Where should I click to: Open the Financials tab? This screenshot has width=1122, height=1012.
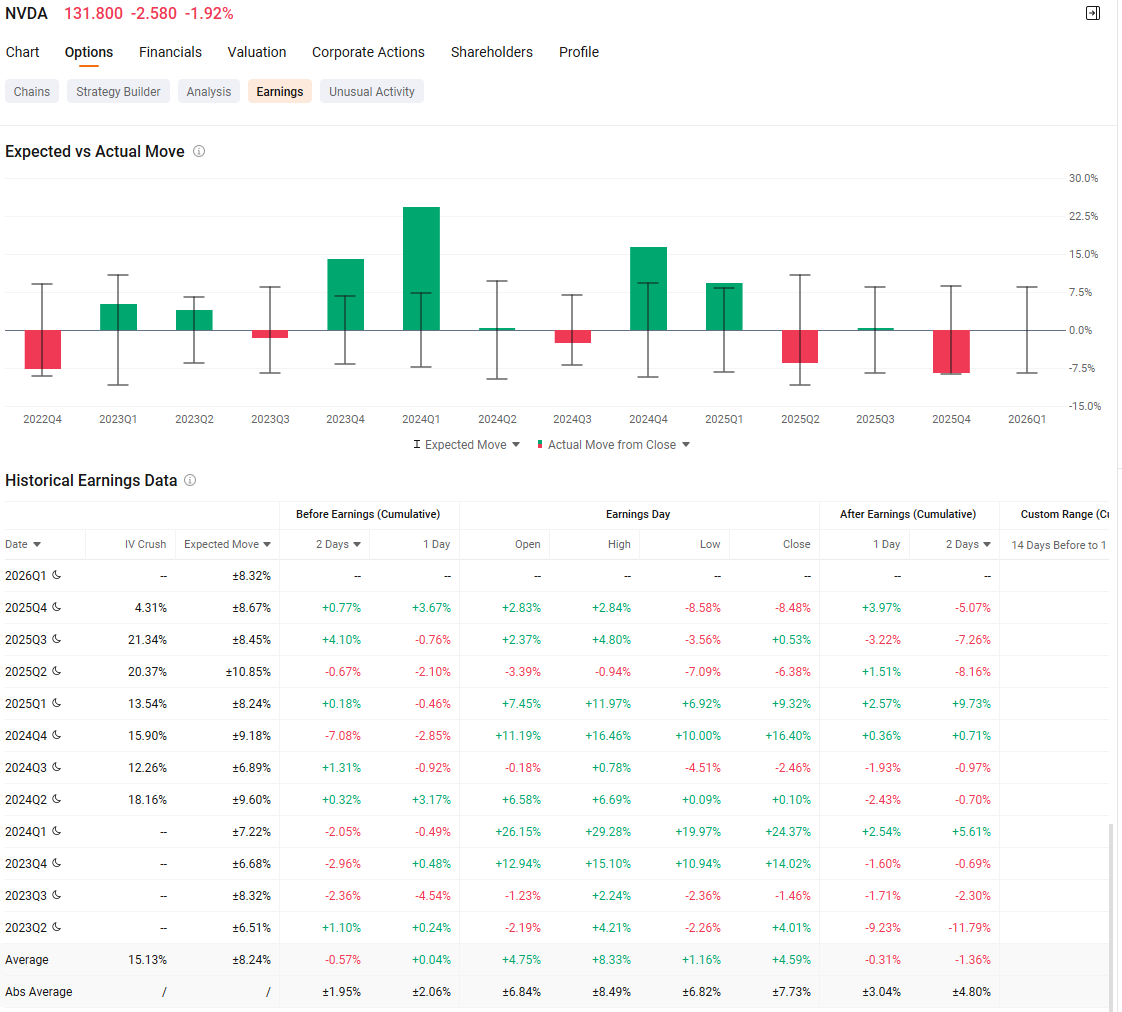click(170, 52)
